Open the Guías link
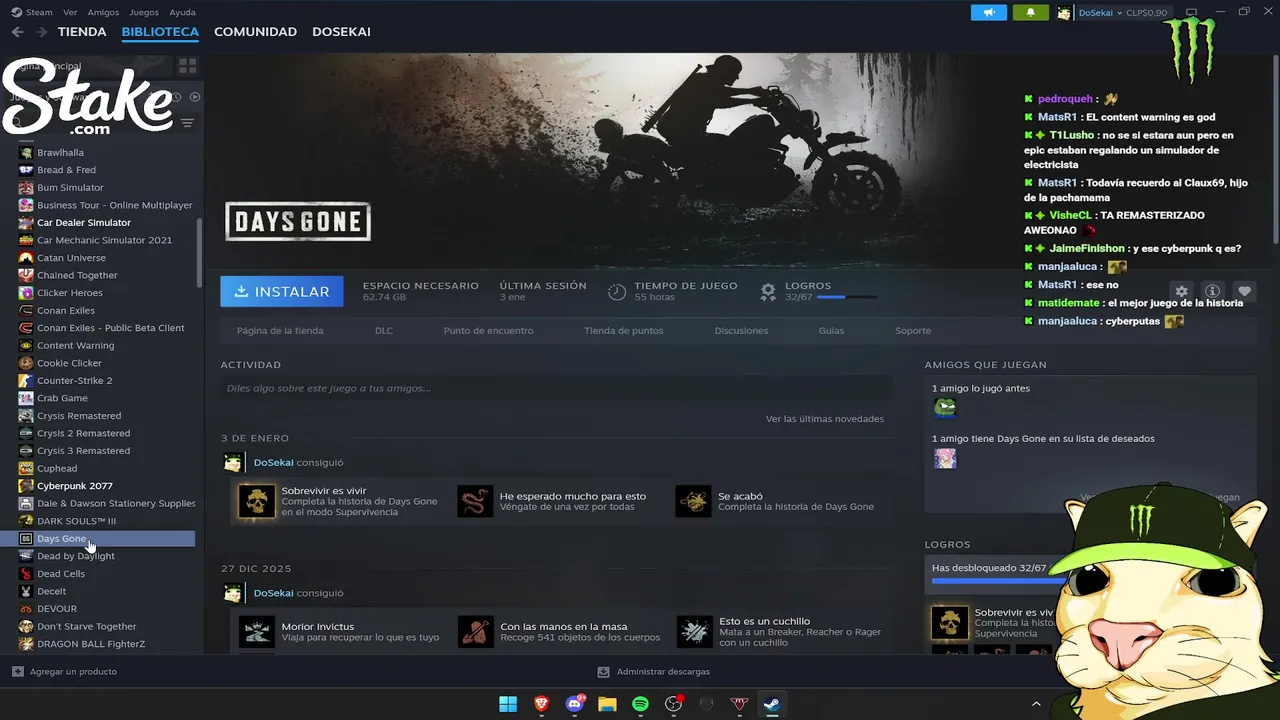Screen dimensions: 1280x720 tap(831, 331)
